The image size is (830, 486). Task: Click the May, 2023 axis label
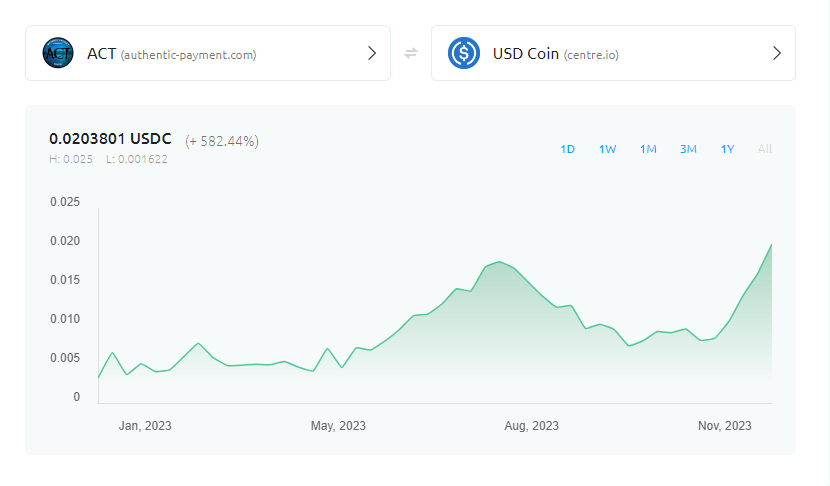pyautogui.click(x=338, y=426)
